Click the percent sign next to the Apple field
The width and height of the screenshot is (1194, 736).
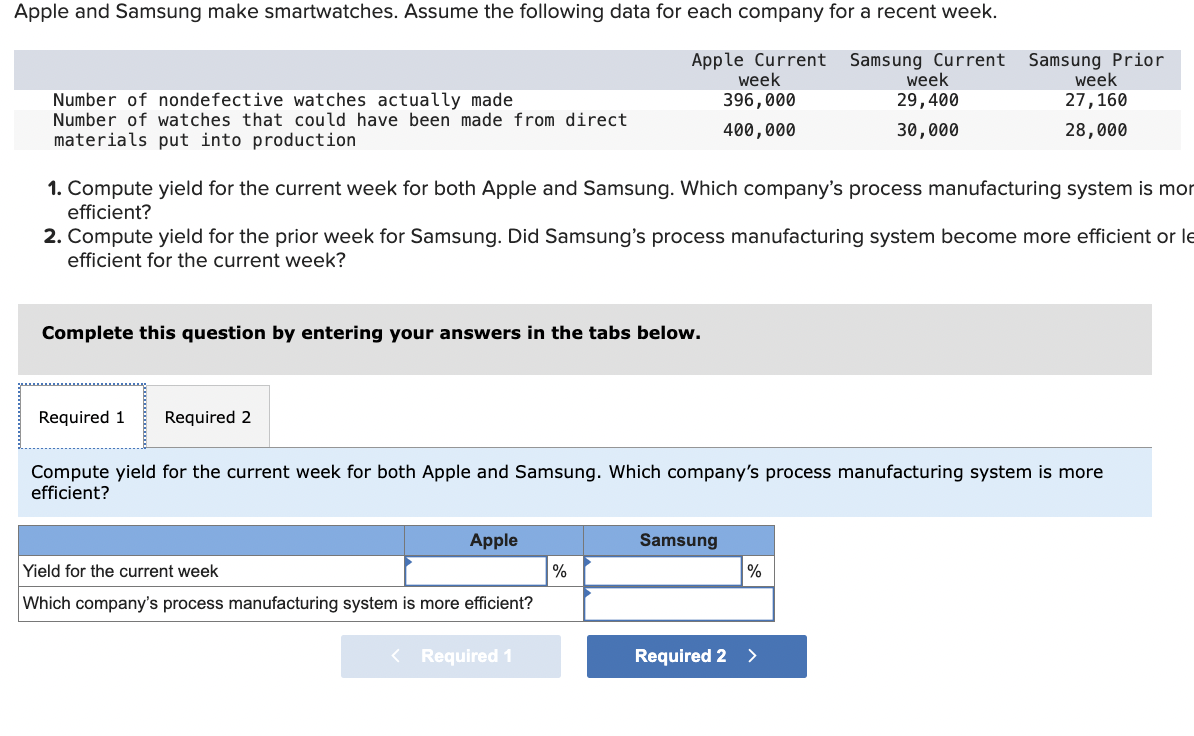[560, 571]
